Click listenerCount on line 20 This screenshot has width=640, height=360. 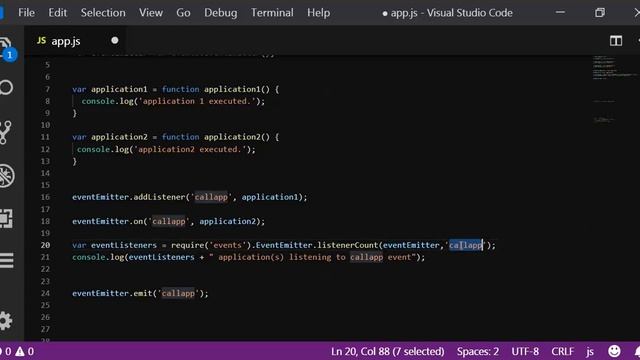click(348, 245)
